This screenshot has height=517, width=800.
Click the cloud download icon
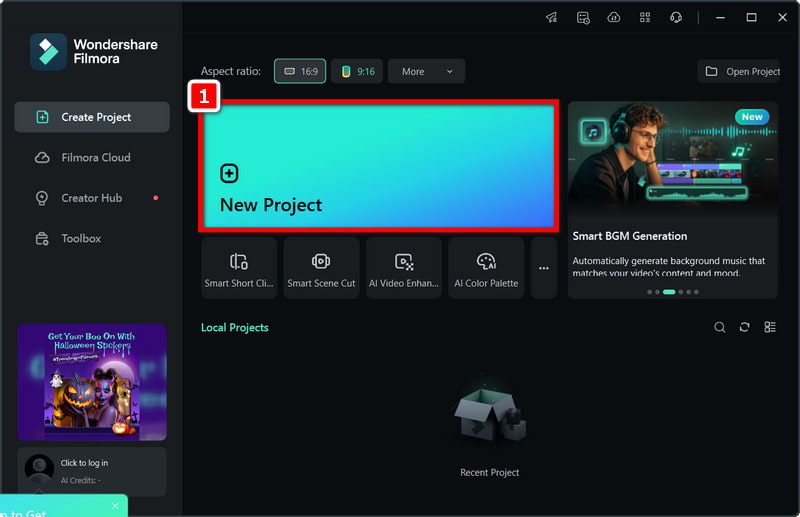coord(614,17)
